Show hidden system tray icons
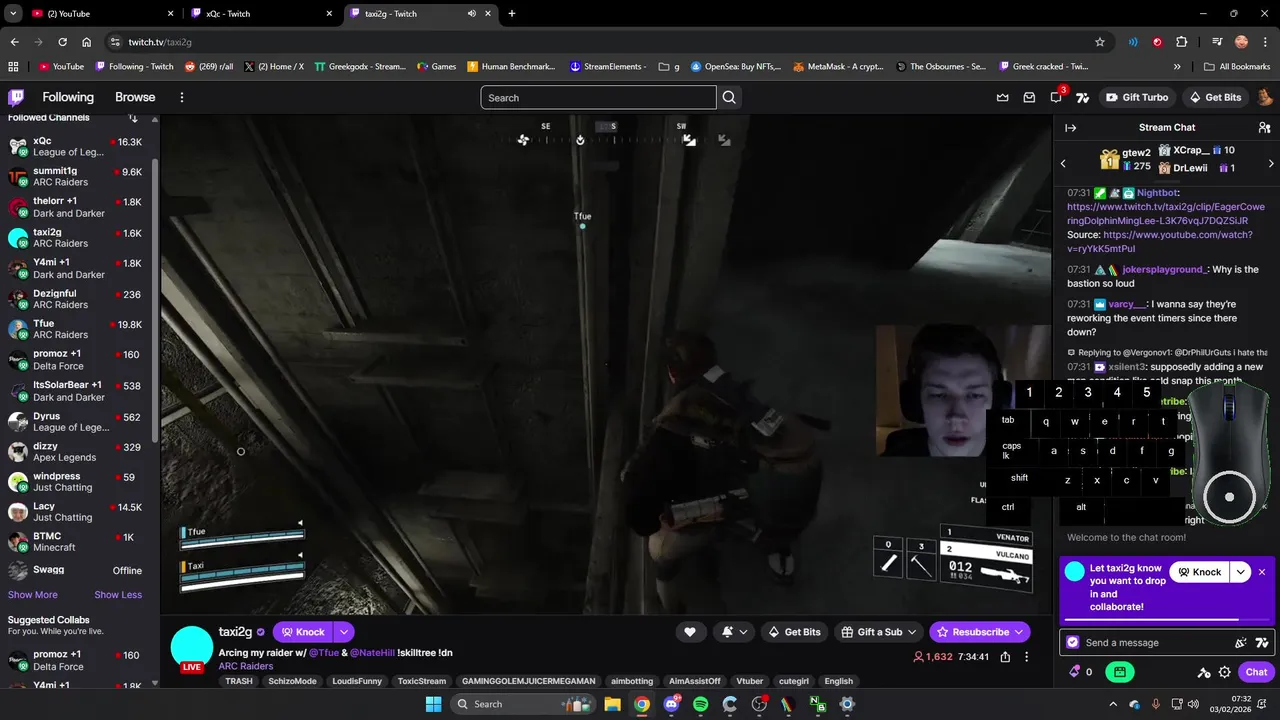1280x720 pixels. pos(1111,704)
